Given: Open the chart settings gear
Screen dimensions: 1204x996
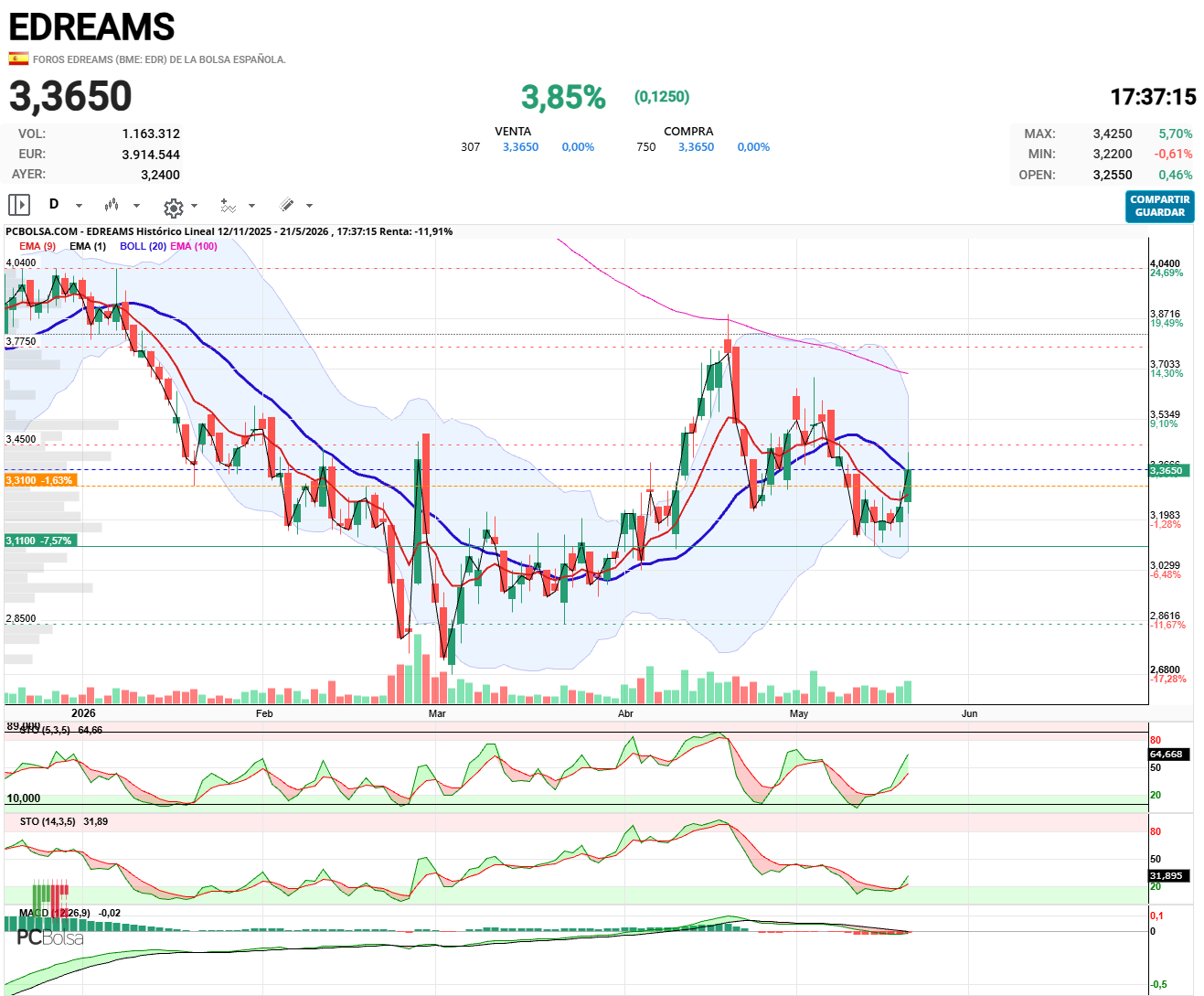Looking at the screenshot, I should click(173, 207).
